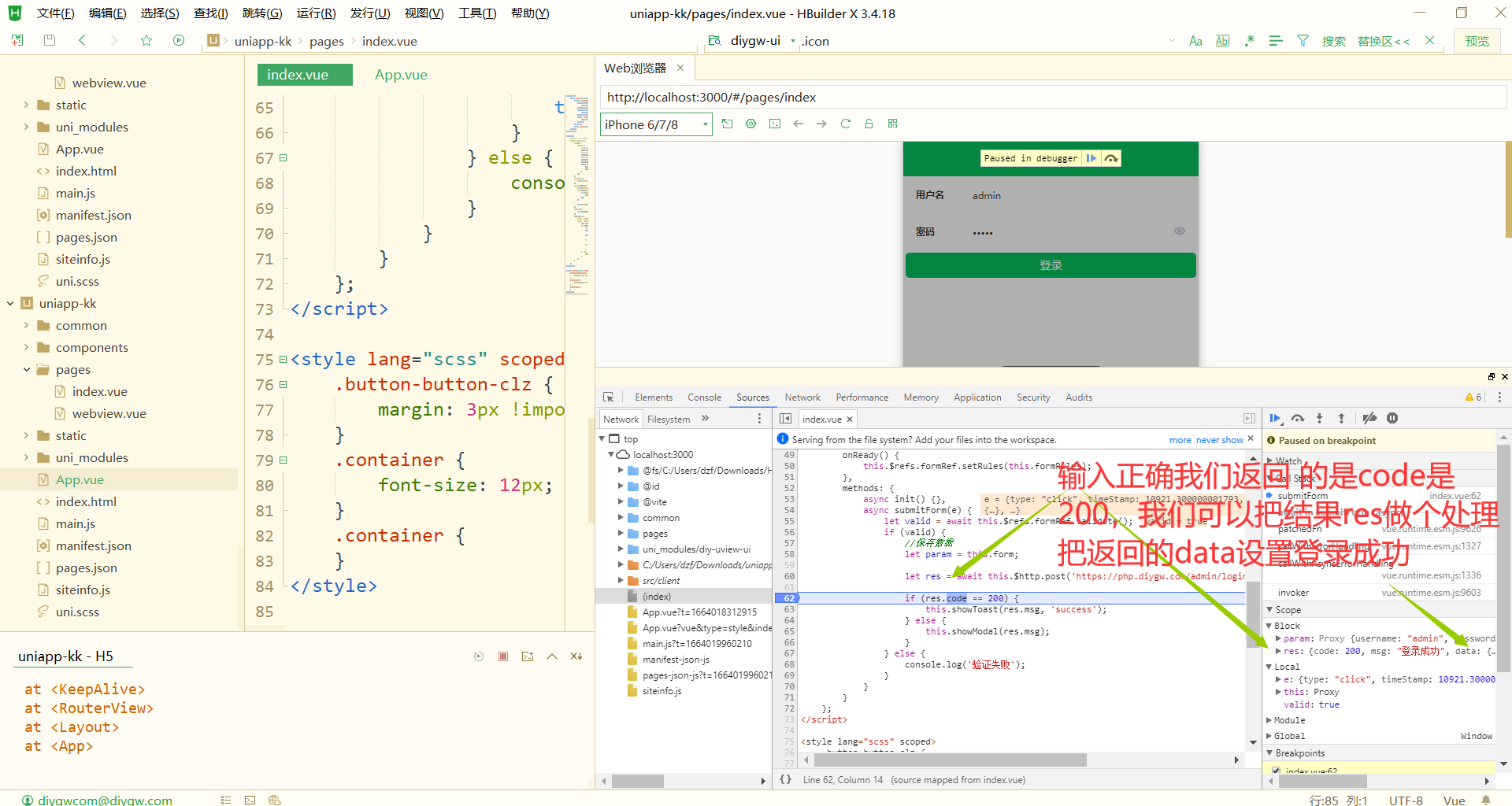Click DevTools inspect element icon
Viewport: 1512px width, 806px height.
[608, 397]
